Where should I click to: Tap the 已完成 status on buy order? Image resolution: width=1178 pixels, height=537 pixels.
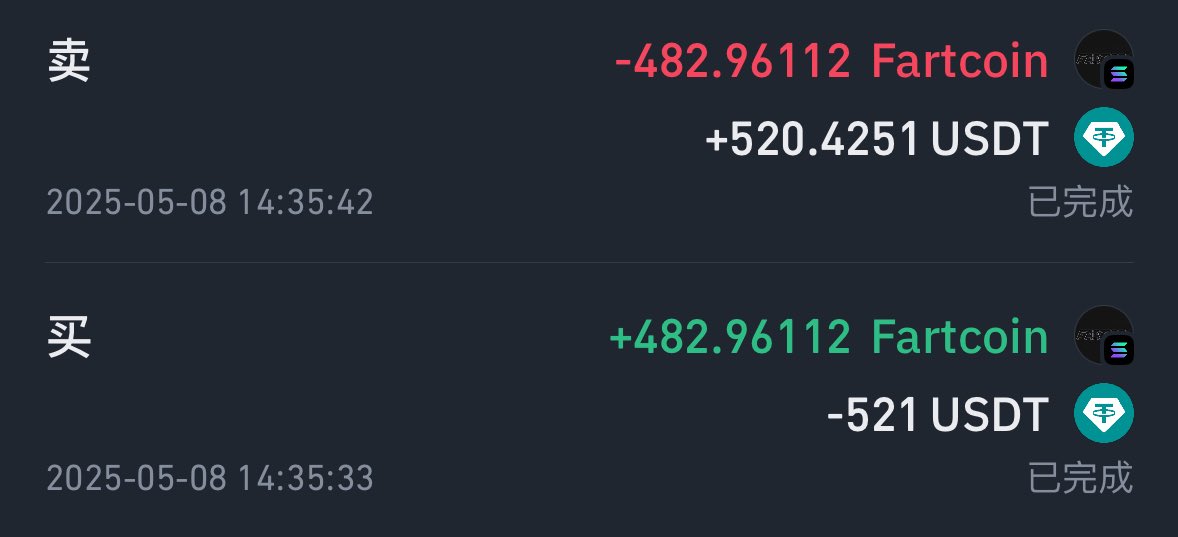tap(1080, 478)
